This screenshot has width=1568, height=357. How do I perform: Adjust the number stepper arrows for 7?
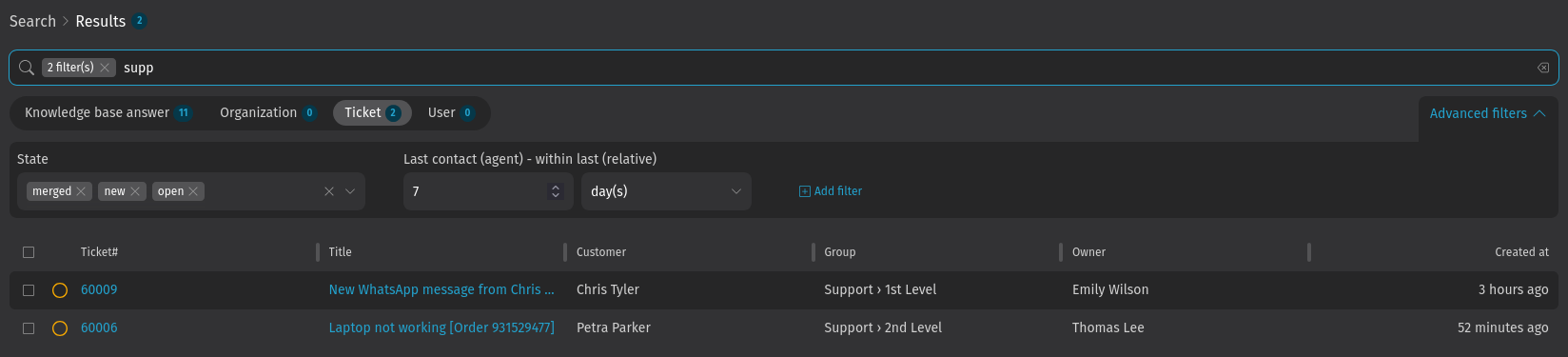tap(556, 191)
